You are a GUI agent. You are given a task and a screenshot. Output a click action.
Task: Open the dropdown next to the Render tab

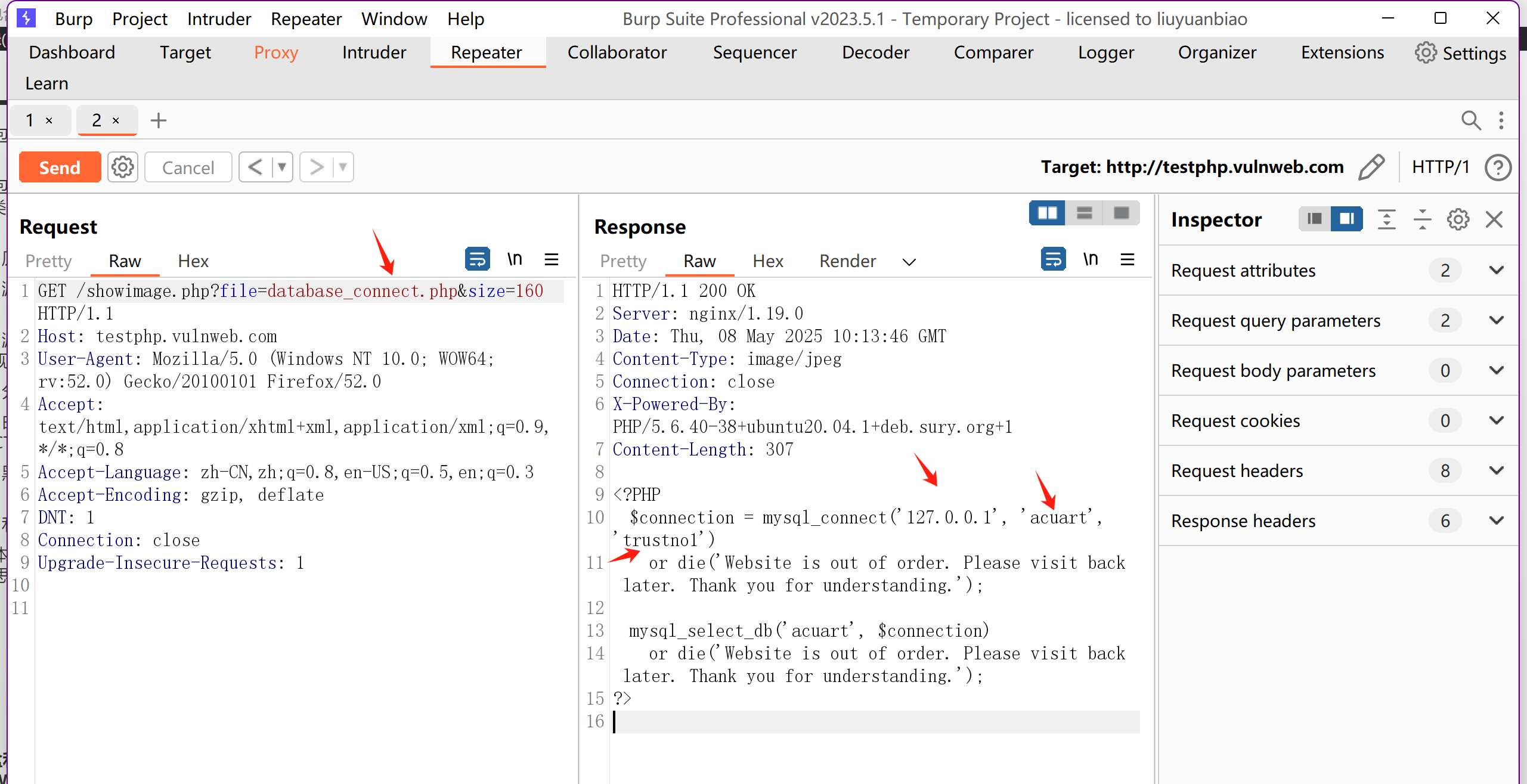(x=909, y=262)
